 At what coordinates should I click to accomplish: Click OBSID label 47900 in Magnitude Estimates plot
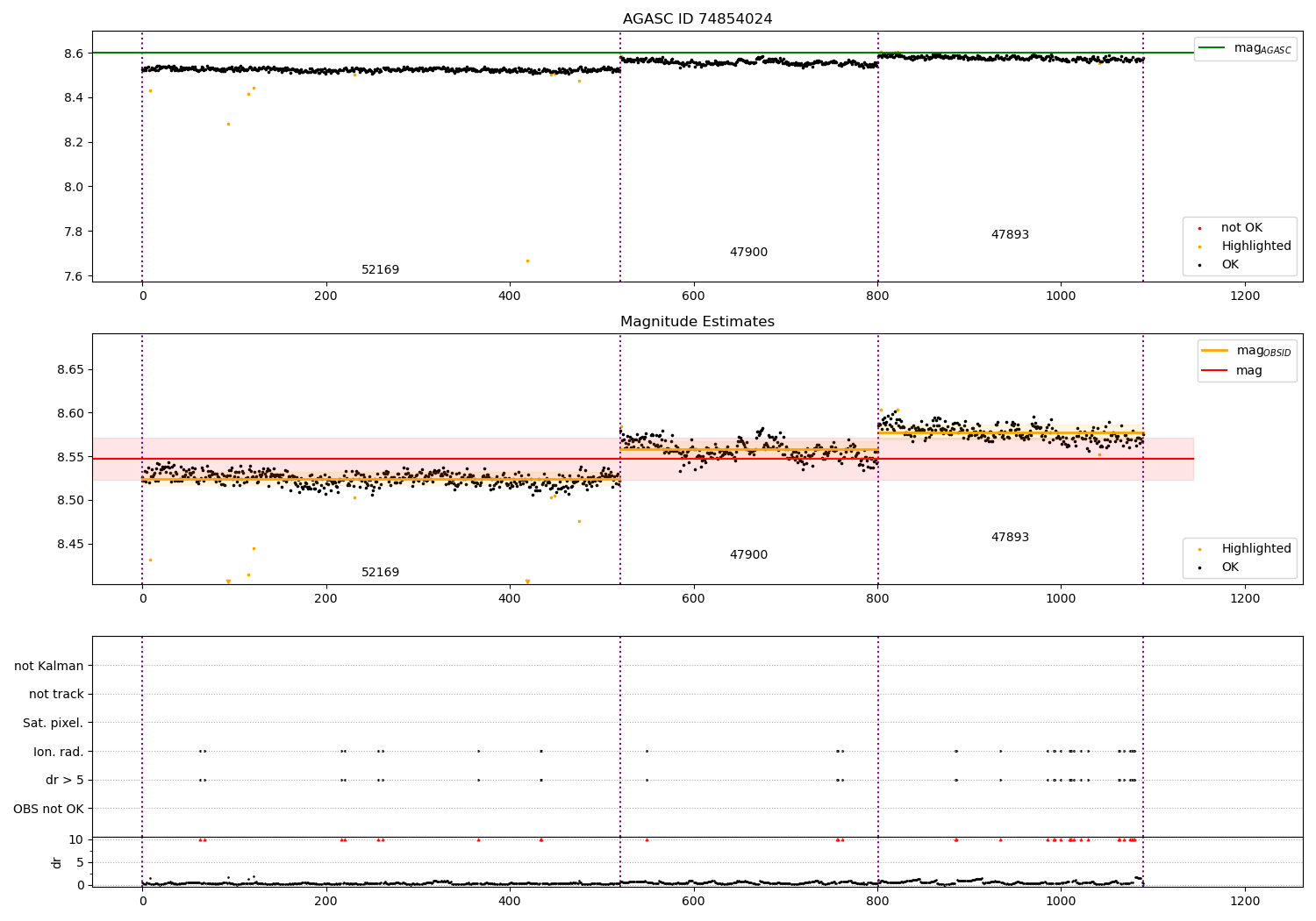pyautogui.click(x=748, y=555)
